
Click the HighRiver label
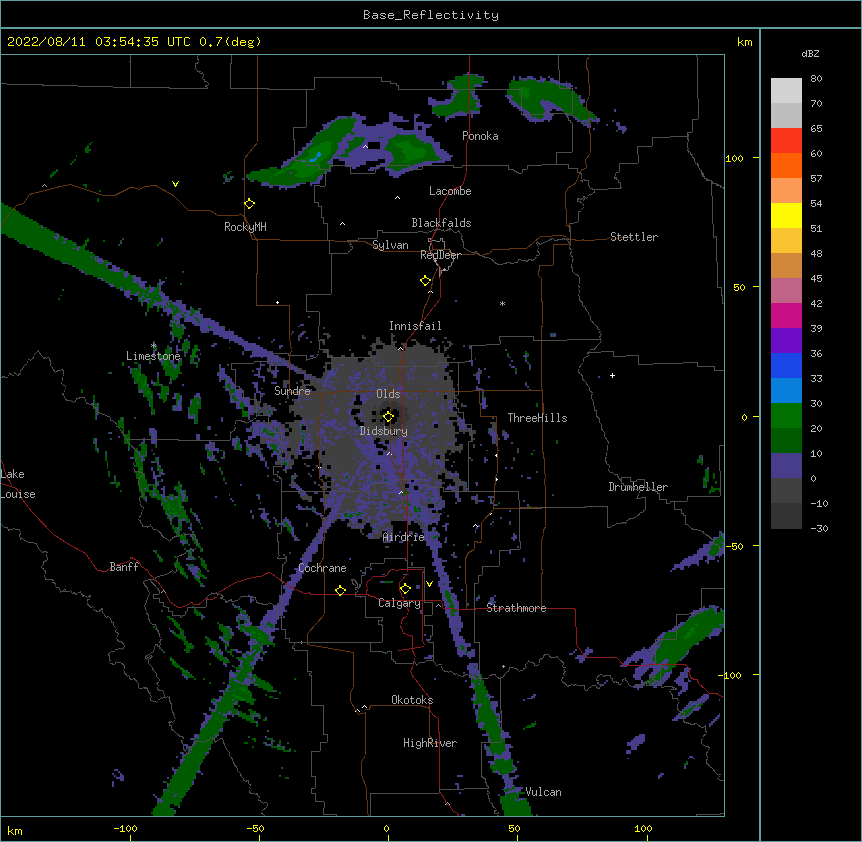click(x=430, y=743)
